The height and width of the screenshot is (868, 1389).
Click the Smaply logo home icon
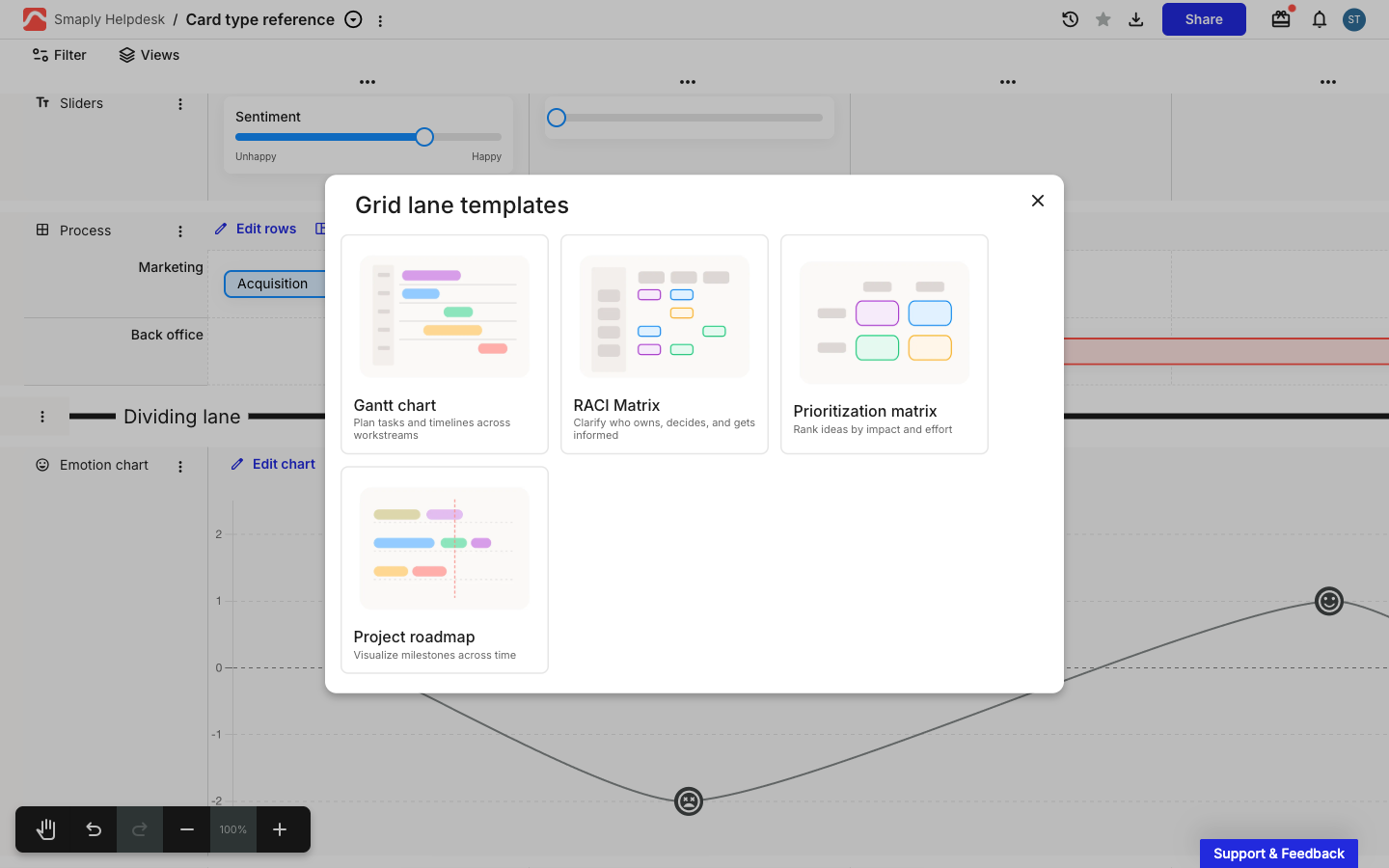[x=35, y=19]
